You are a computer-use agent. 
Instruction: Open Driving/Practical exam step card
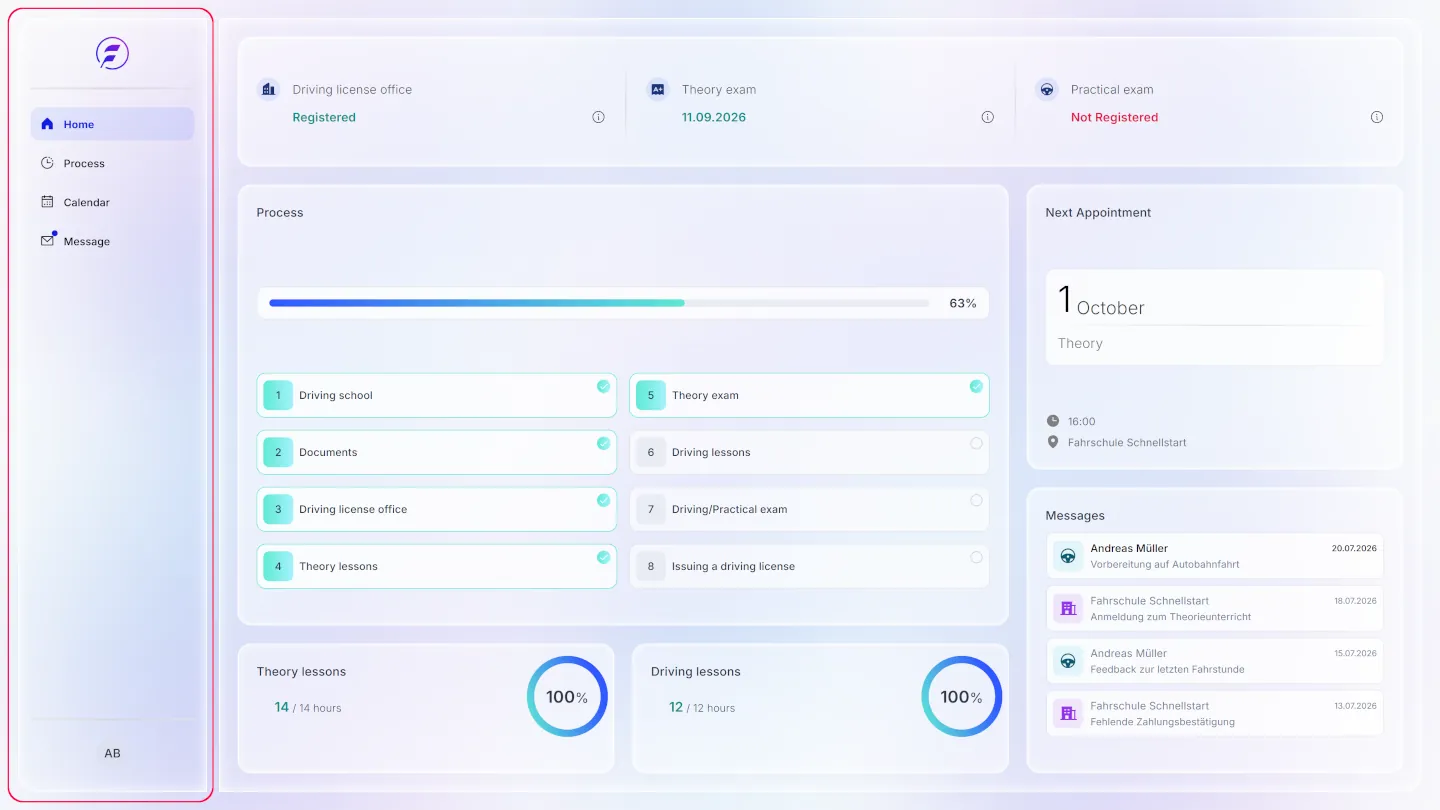click(x=809, y=509)
